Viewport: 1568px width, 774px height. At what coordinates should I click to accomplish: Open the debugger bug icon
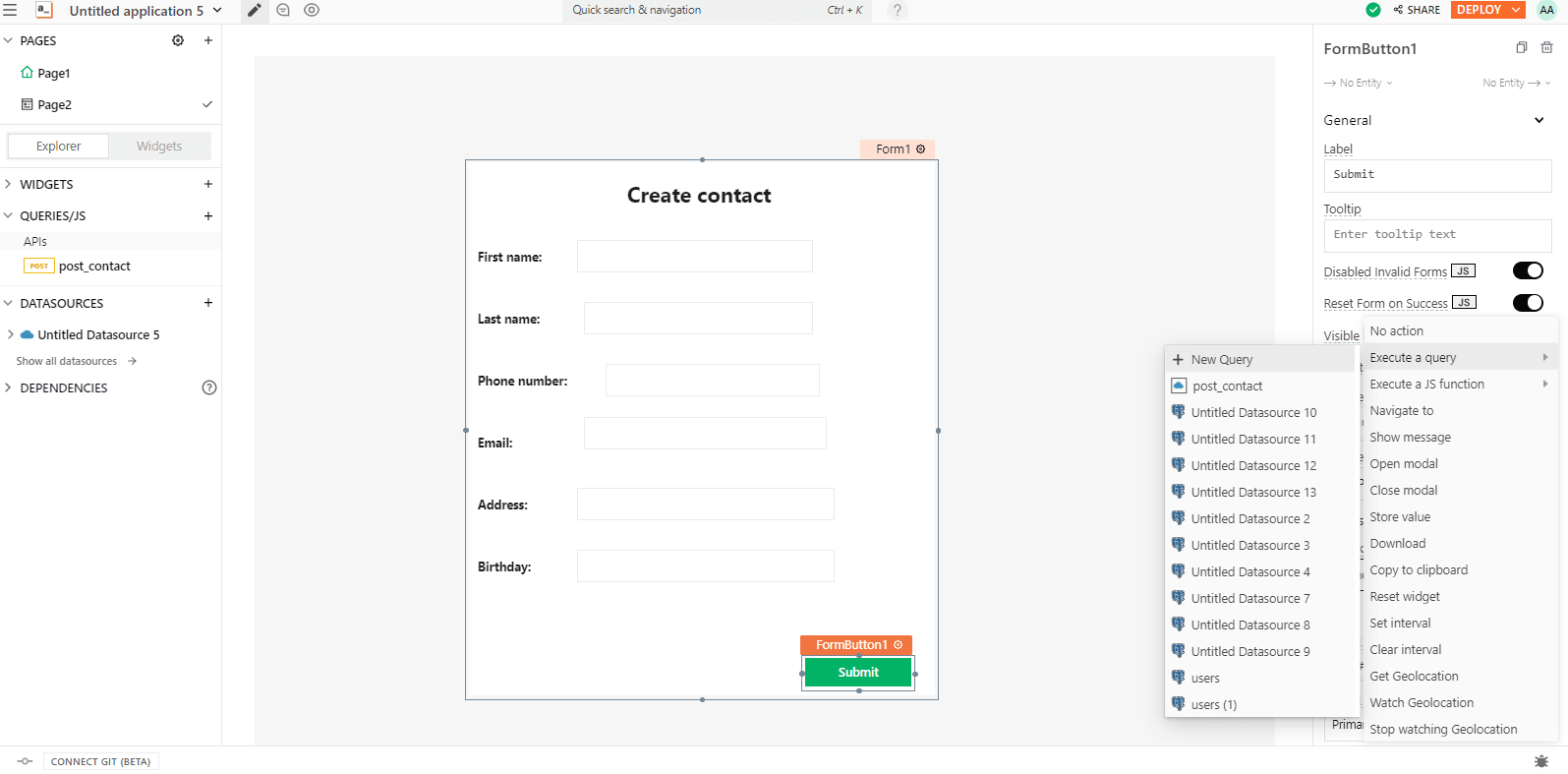click(x=1540, y=761)
